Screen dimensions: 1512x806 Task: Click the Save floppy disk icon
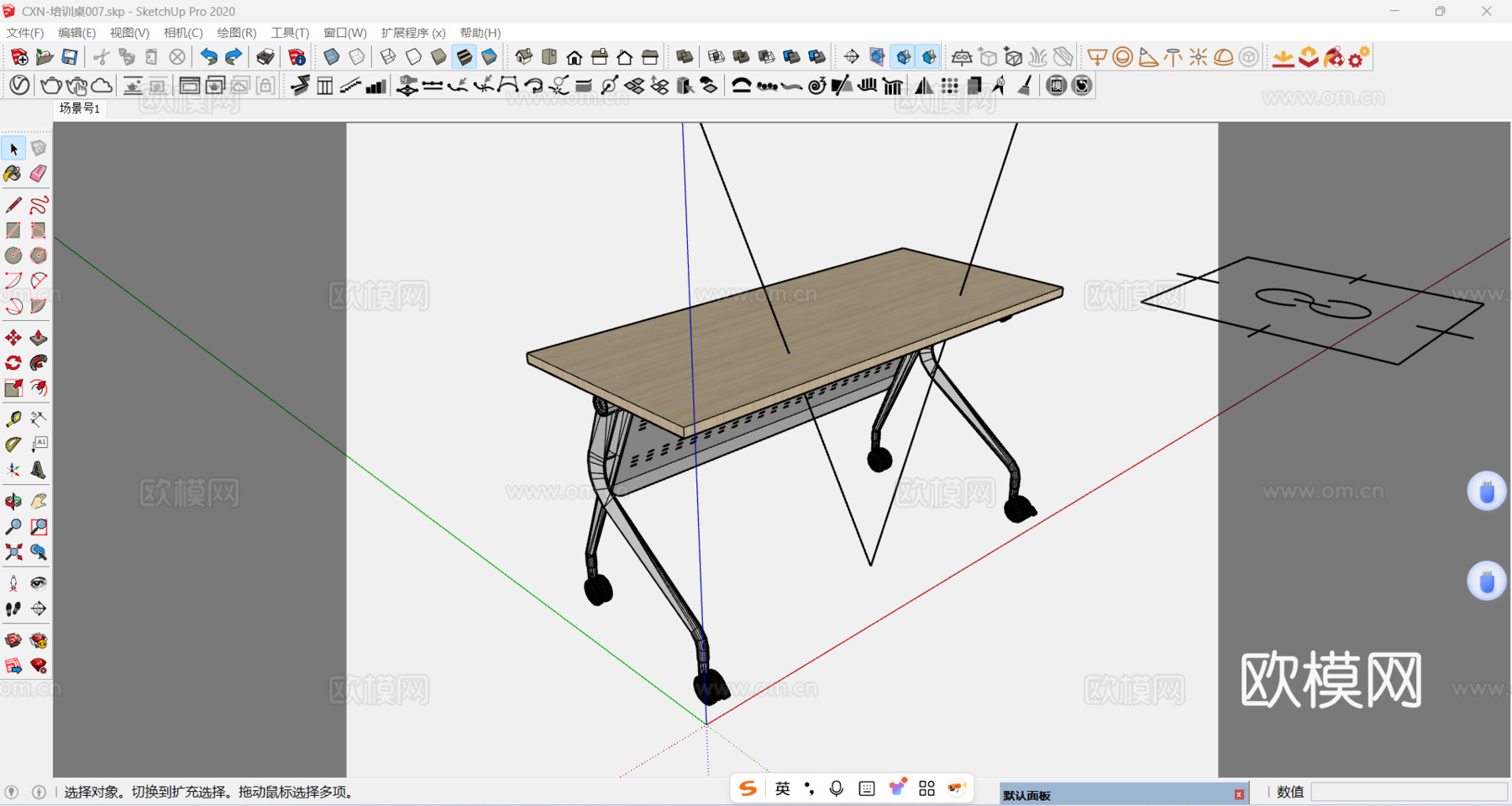(70, 57)
